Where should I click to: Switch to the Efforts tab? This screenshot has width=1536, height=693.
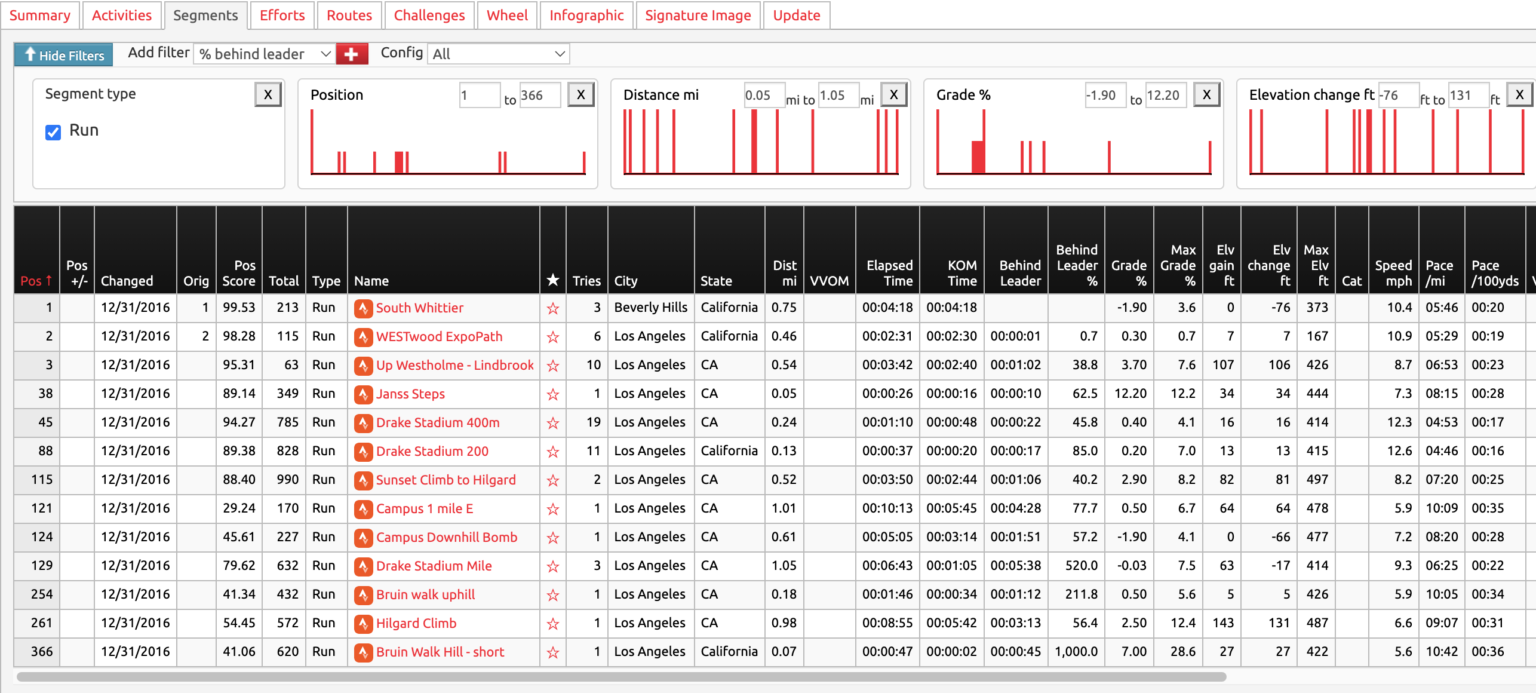coord(282,15)
